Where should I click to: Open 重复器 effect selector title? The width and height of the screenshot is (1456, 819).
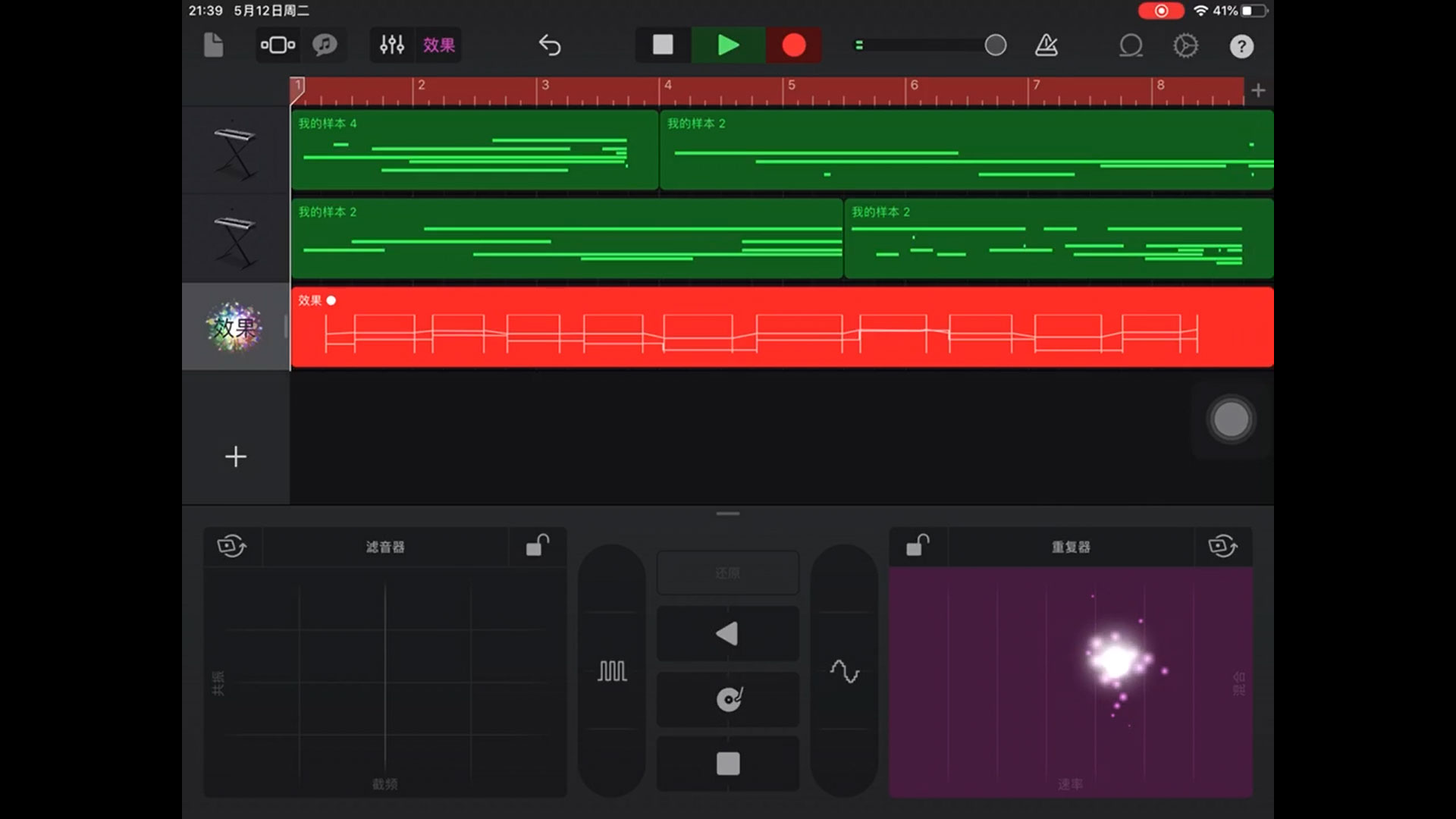coord(1071,547)
